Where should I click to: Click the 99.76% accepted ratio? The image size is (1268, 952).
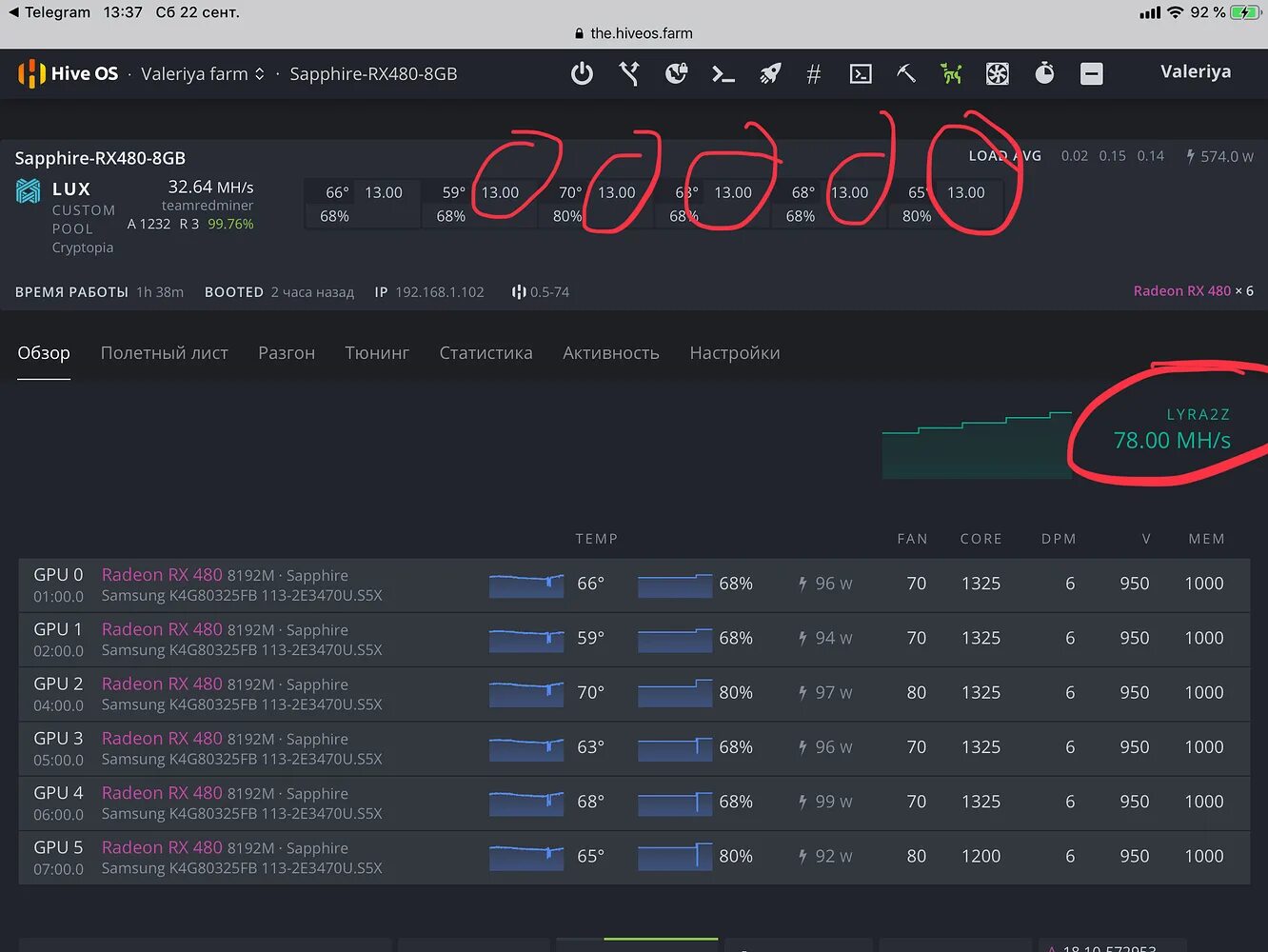coord(230,224)
